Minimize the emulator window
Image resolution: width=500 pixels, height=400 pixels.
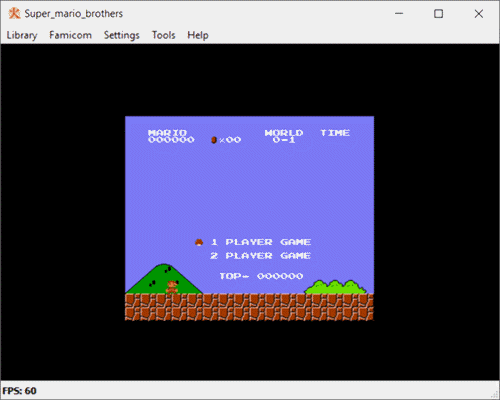[399, 14]
